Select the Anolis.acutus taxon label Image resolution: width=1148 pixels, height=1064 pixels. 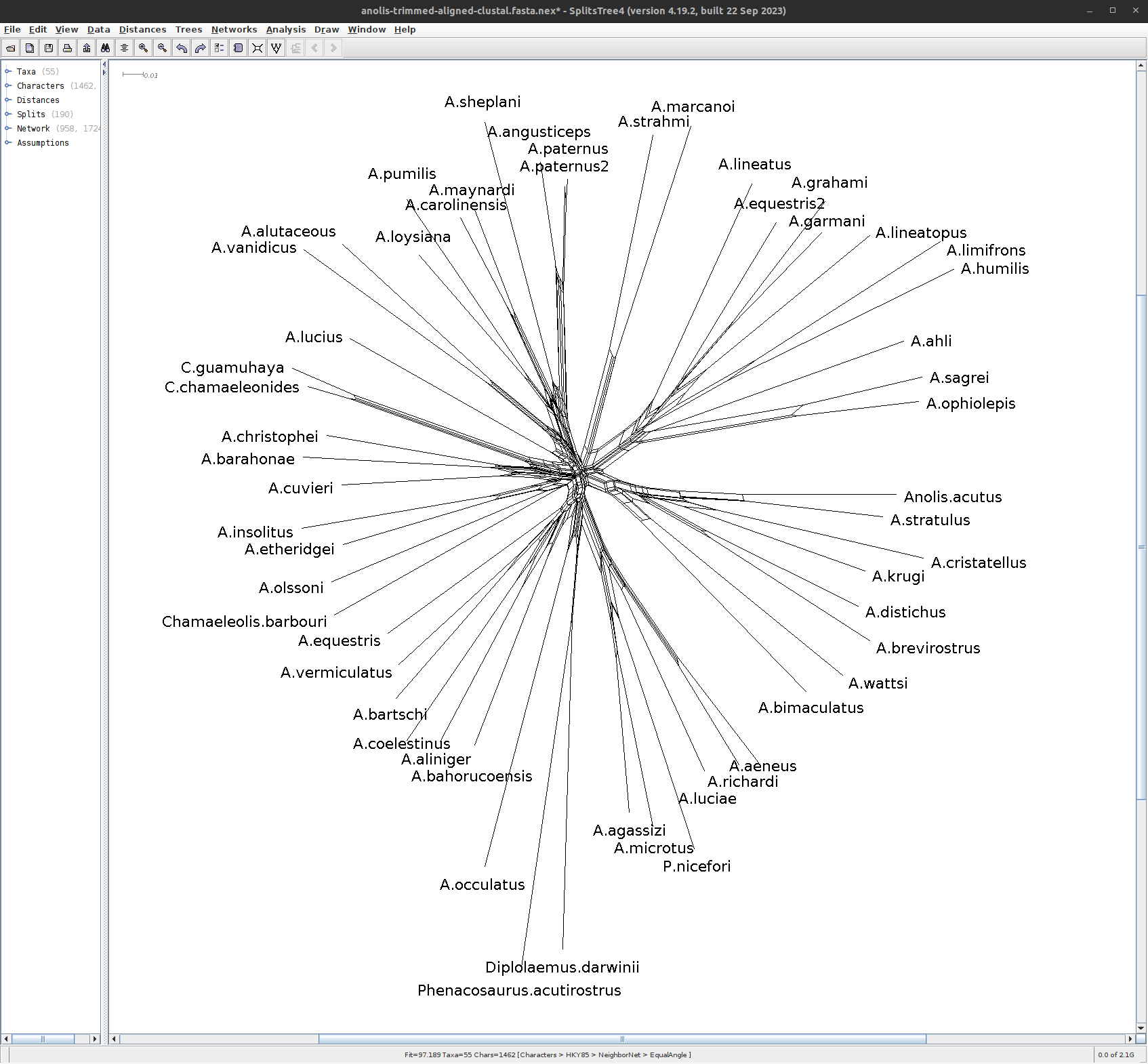point(953,497)
